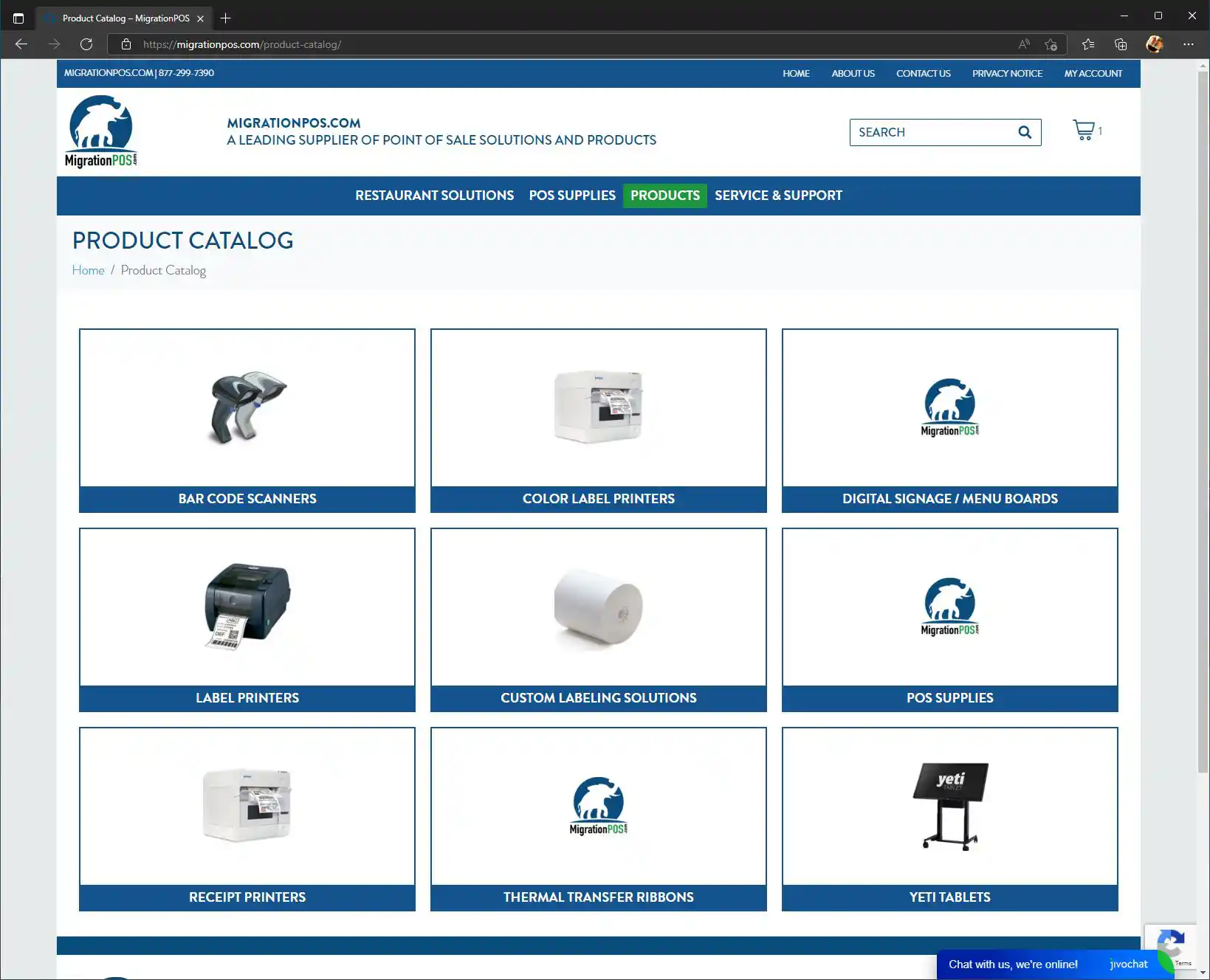Open RESTAURANT SOLUTIONS menu
This screenshot has height=980, width=1210.
(434, 196)
